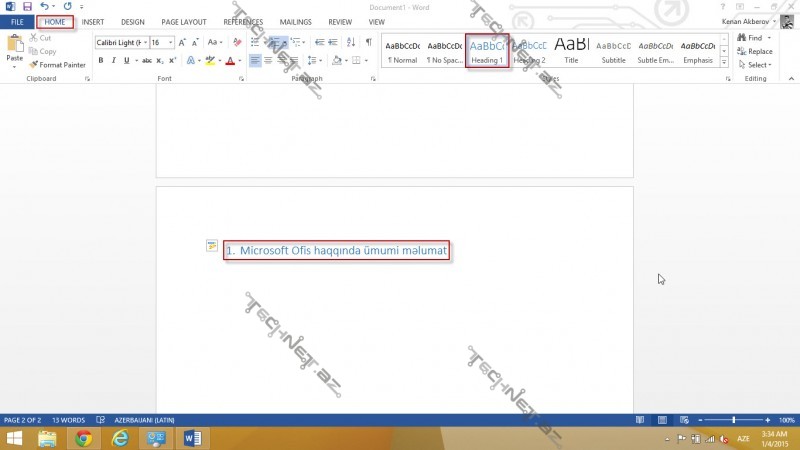Click the Format Painter tool
Image resolution: width=800 pixels, height=450 pixels.
(x=61, y=64)
